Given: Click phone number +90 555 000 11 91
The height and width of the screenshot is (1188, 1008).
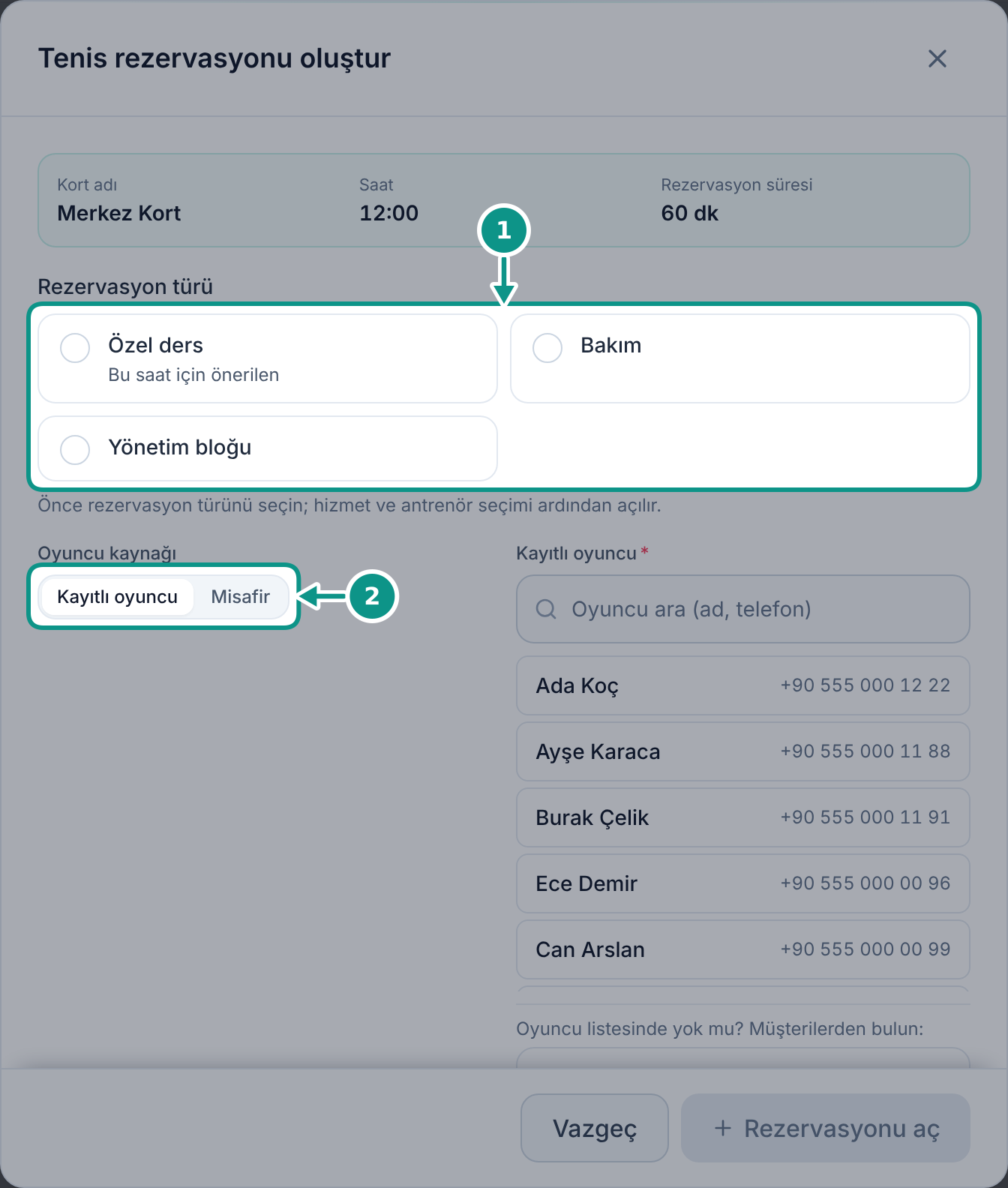Looking at the screenshot, I should click(865, 817).
